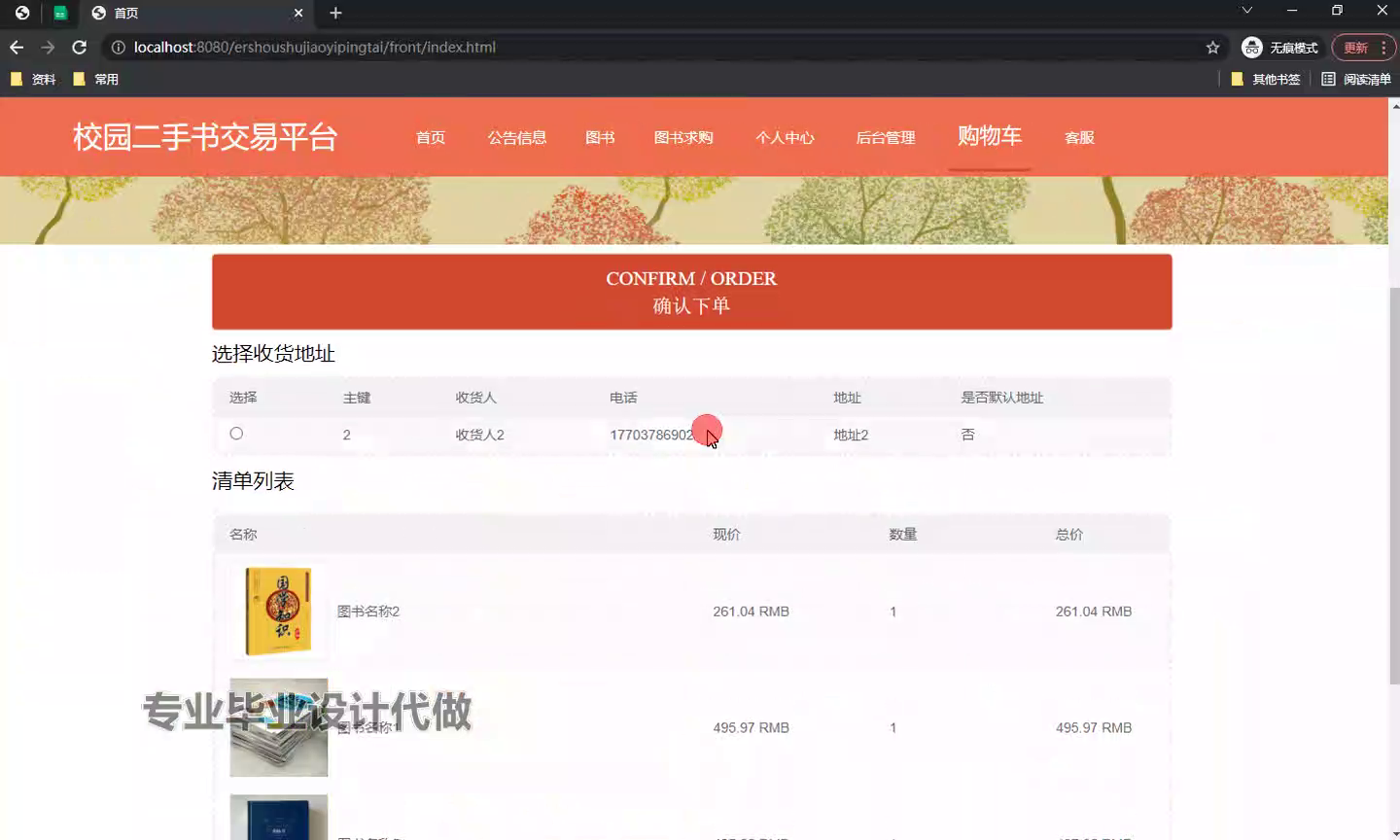The height and width of the screenshot is (840, 1400).
Task: Click the 261.04 RMB total price
Action: tap(1094, 612)
